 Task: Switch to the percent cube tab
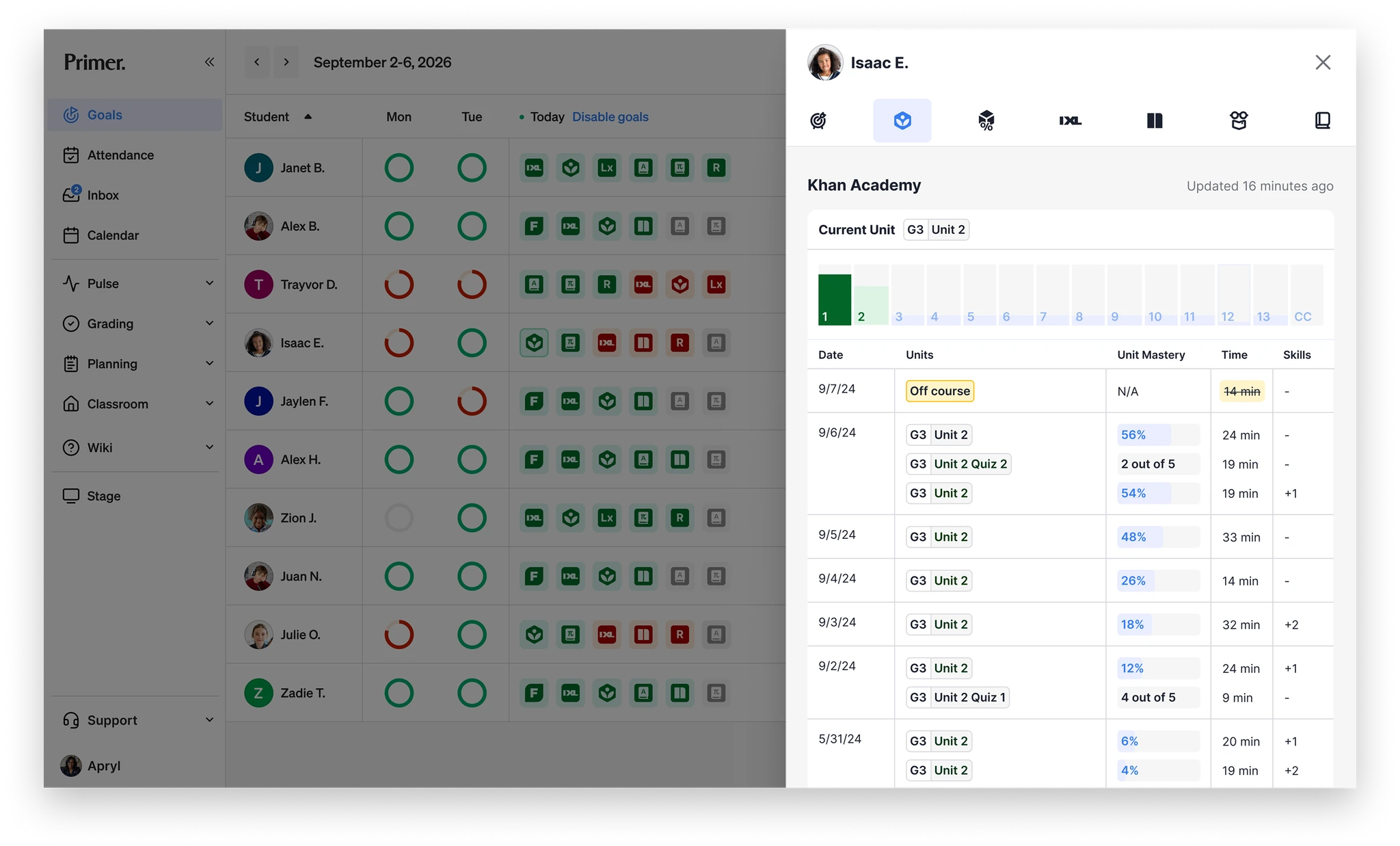(x=986, y=120)
